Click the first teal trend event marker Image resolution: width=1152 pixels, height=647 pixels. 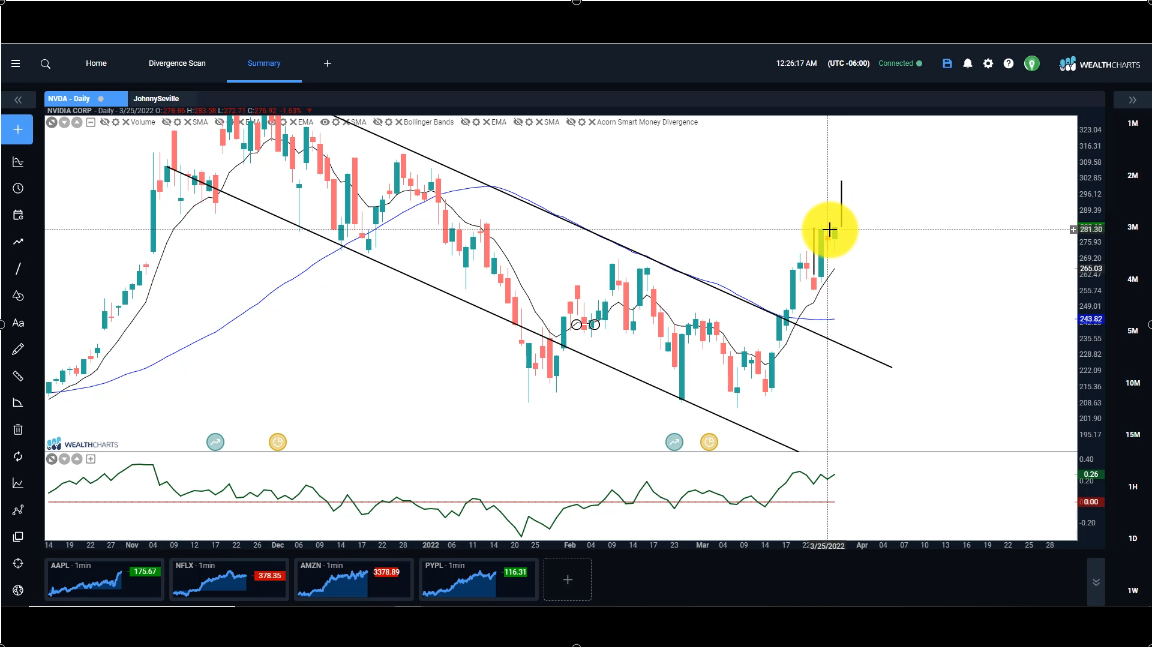click(x=215, y=442)
